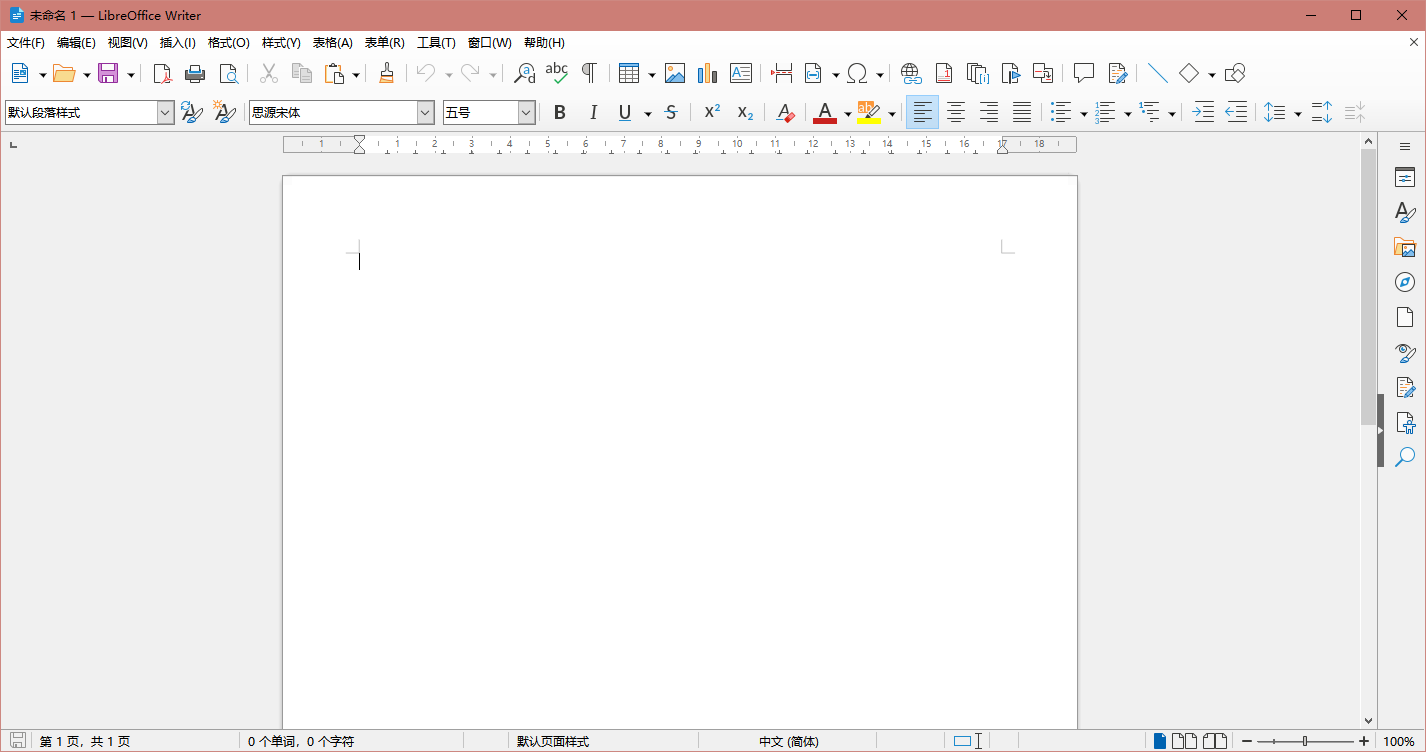The width and height of the screenshot is (1426, 752).
Task: Apply the clone formatting paintbrush
Action: click(x=387, y=73)
